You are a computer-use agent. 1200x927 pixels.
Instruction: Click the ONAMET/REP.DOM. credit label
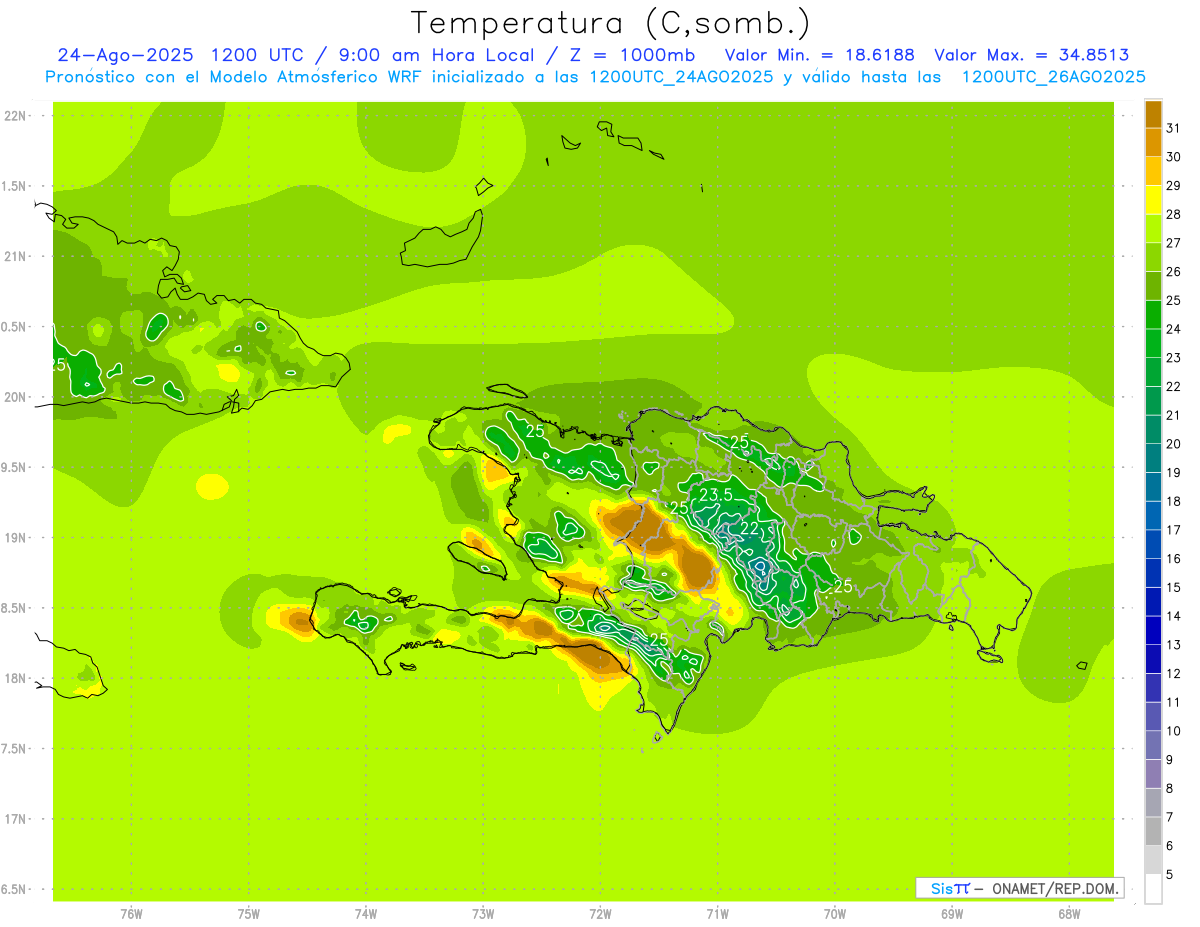[x=1055, y=888]
